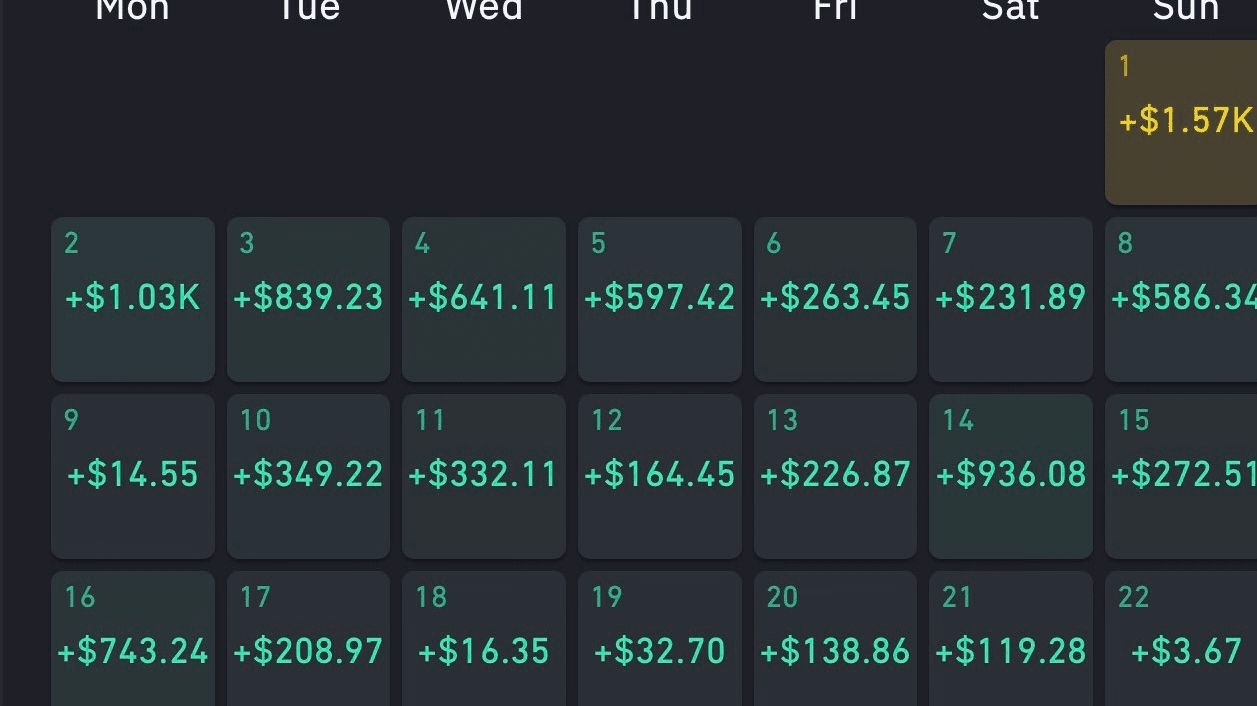Open day 17 entry +$208.97
The width and height of the screenshot is (1257, 706).
coord(308,638)
